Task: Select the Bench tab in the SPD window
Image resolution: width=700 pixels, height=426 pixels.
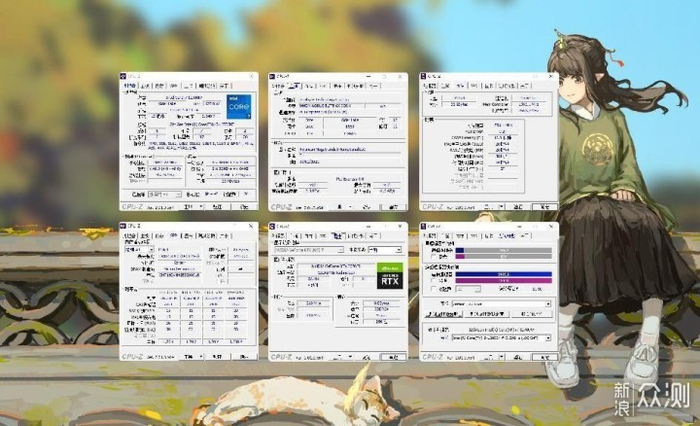Action: pyautogui.click(x=206, y=236)
